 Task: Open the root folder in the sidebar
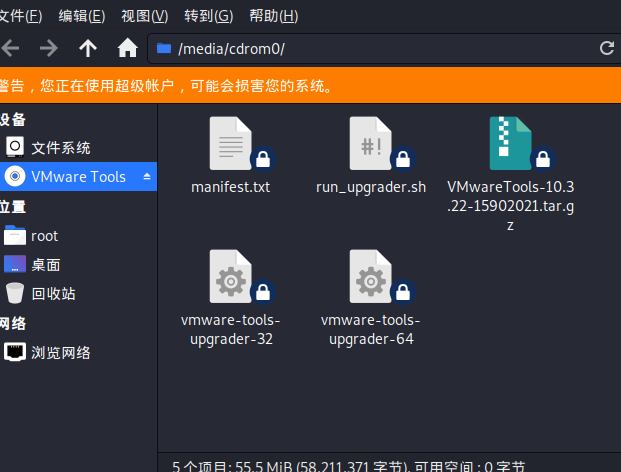[x=78, y=236]
